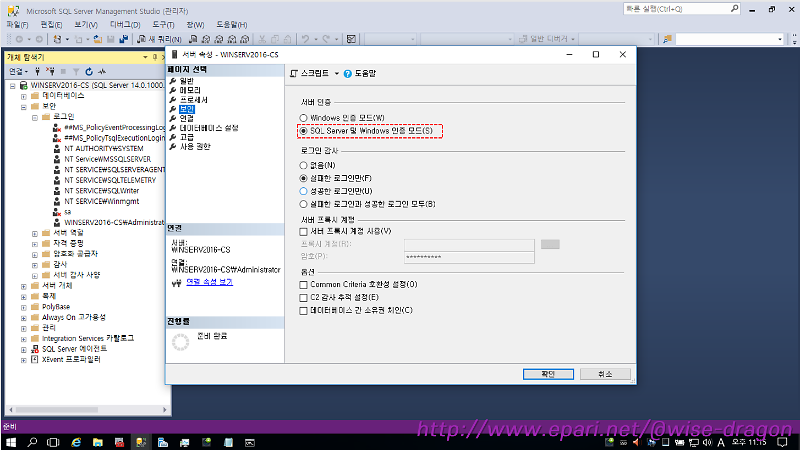
Task: Select the sa login in the tree
Action: click(x=68, y=212)
